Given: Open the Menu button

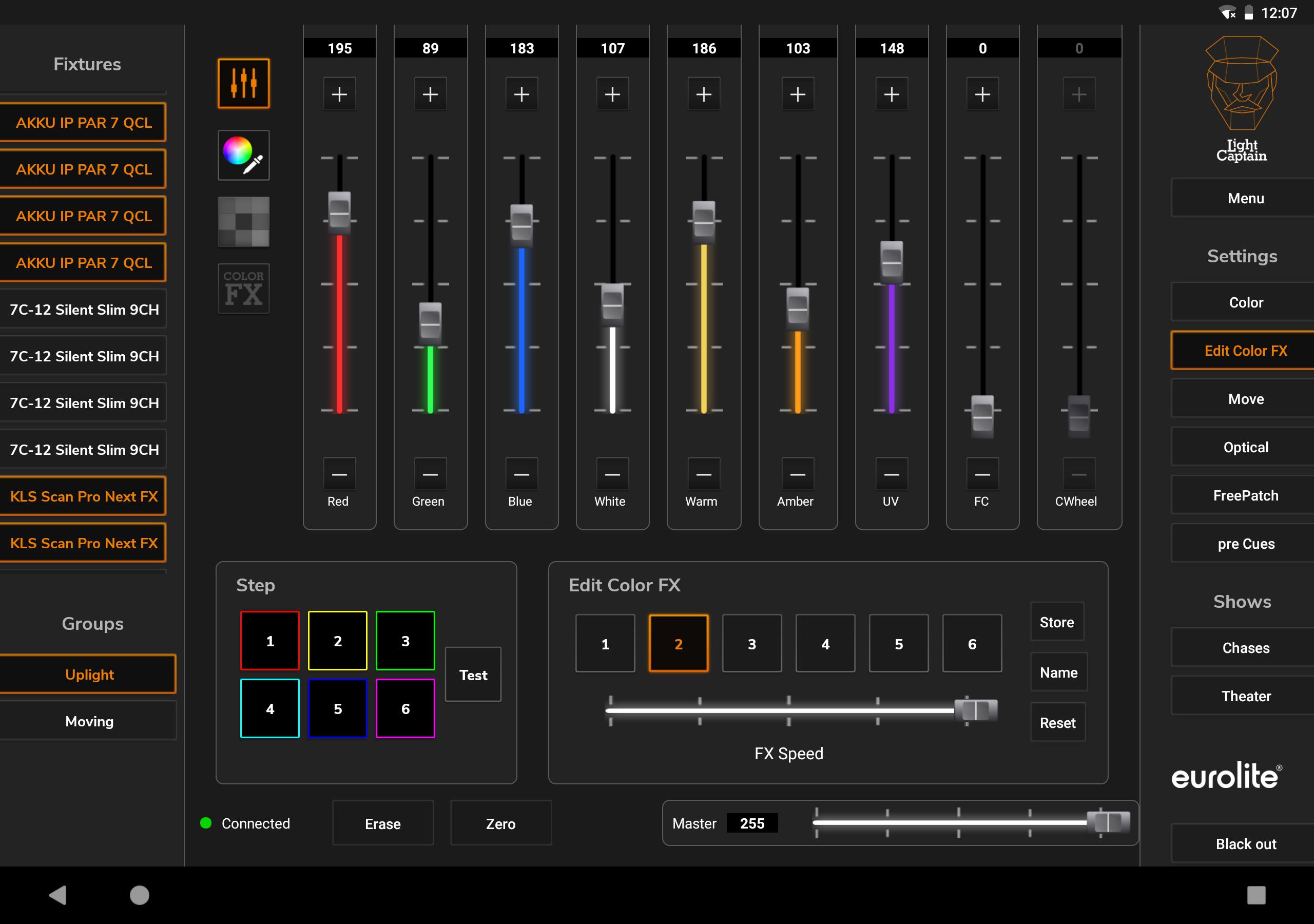Looking at the screenshot, I should pyautogui.click(x=1243, y=198).
